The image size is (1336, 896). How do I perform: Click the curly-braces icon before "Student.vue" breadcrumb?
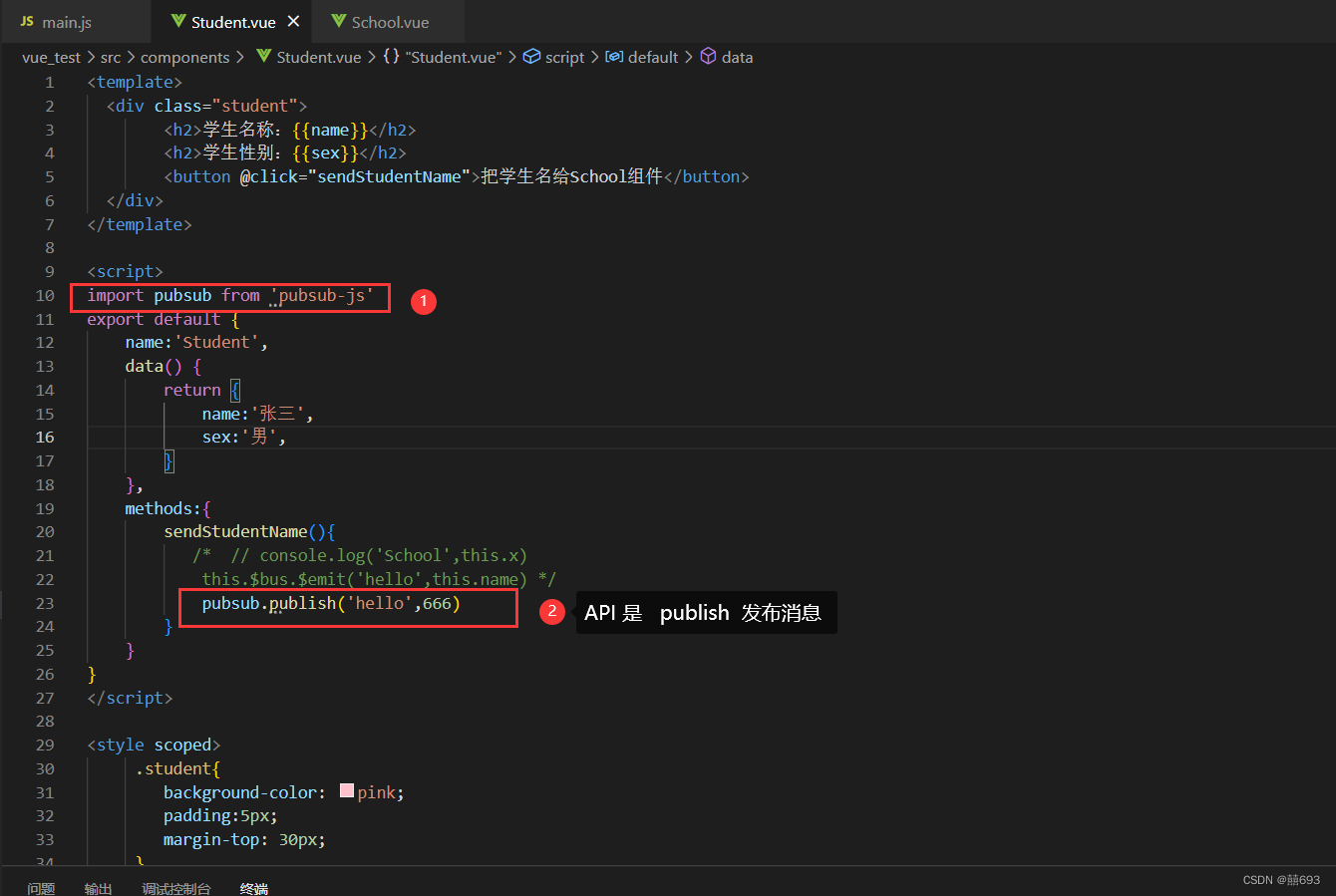[x=389, y=57]
